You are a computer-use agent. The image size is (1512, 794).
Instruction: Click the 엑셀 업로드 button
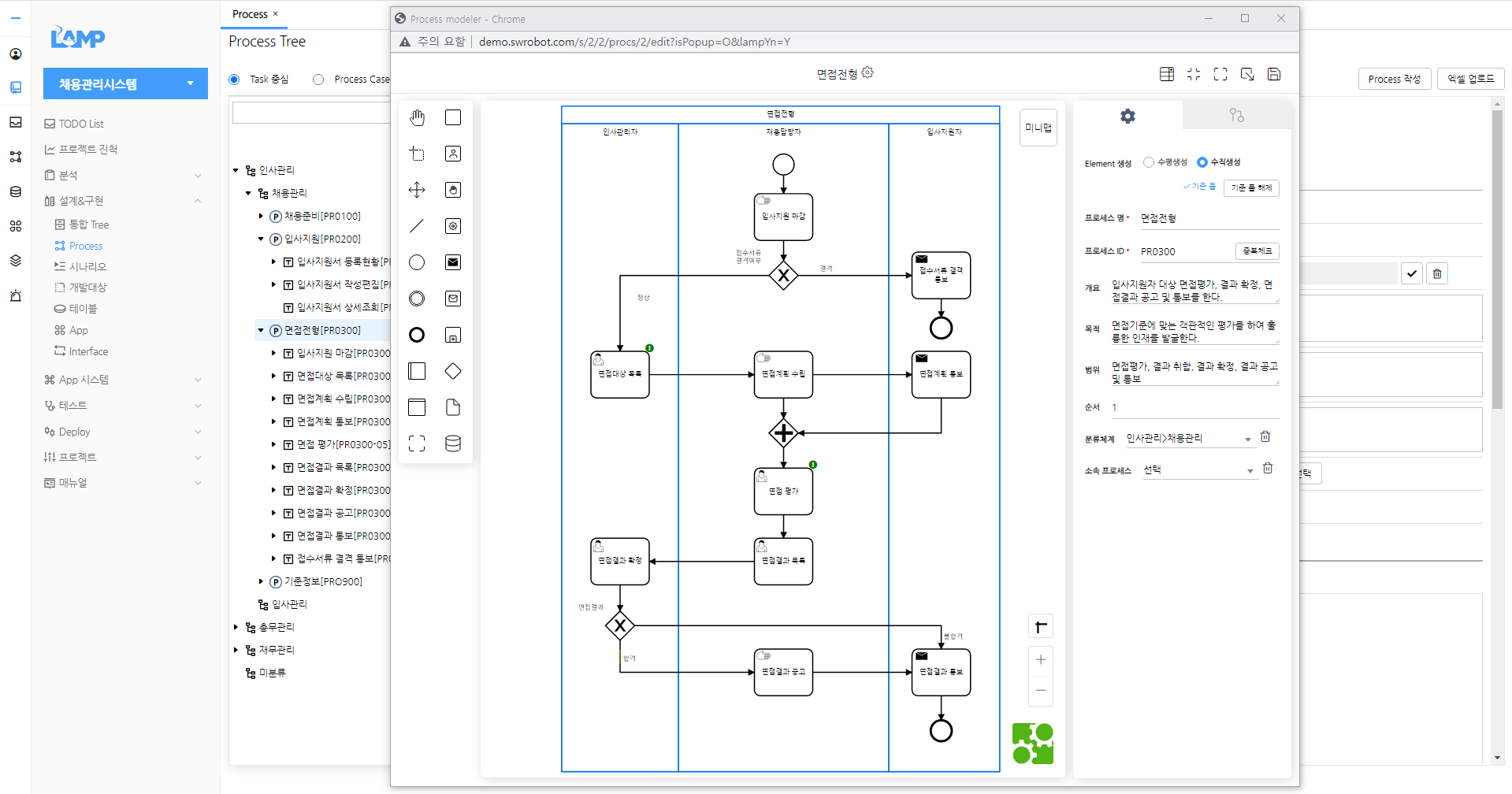click(1470, 79)
